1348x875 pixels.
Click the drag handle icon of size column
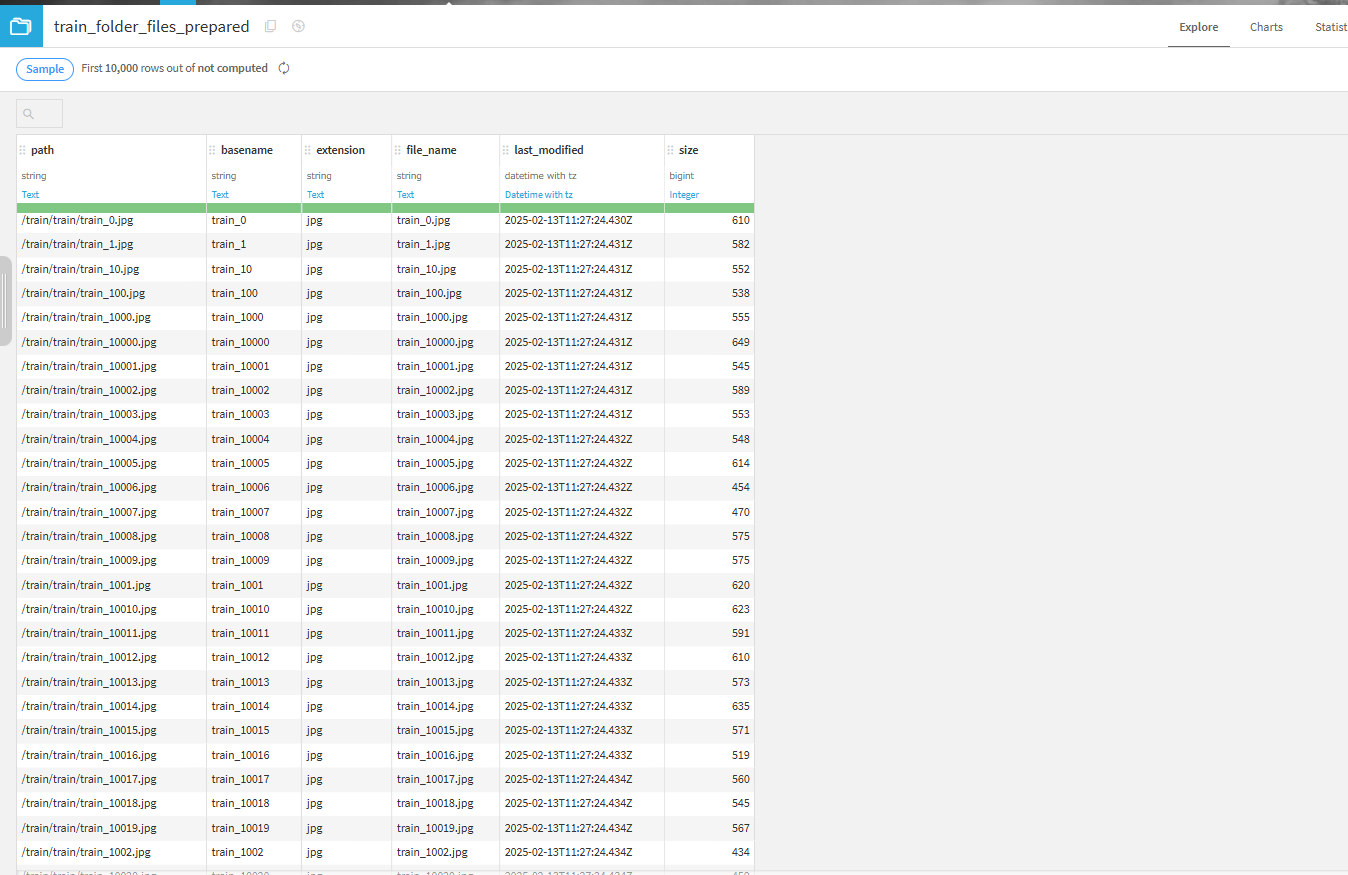[671, 150]
